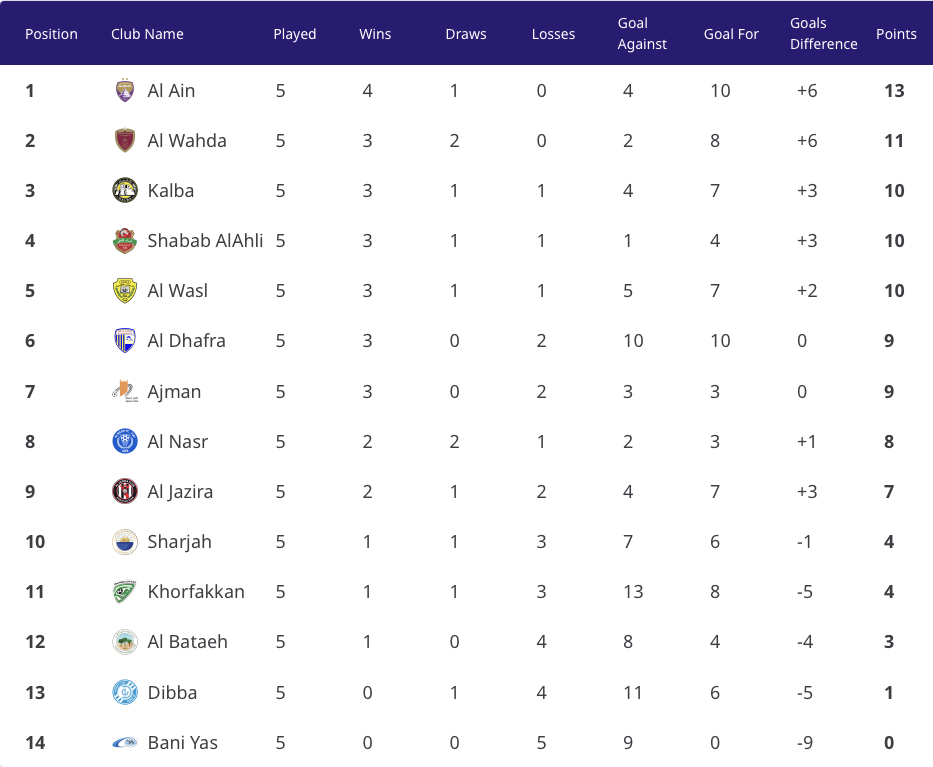This screenshot has height=767, width=933.
Task: Select the Al Jazira club crest
Action: point(124,491)
